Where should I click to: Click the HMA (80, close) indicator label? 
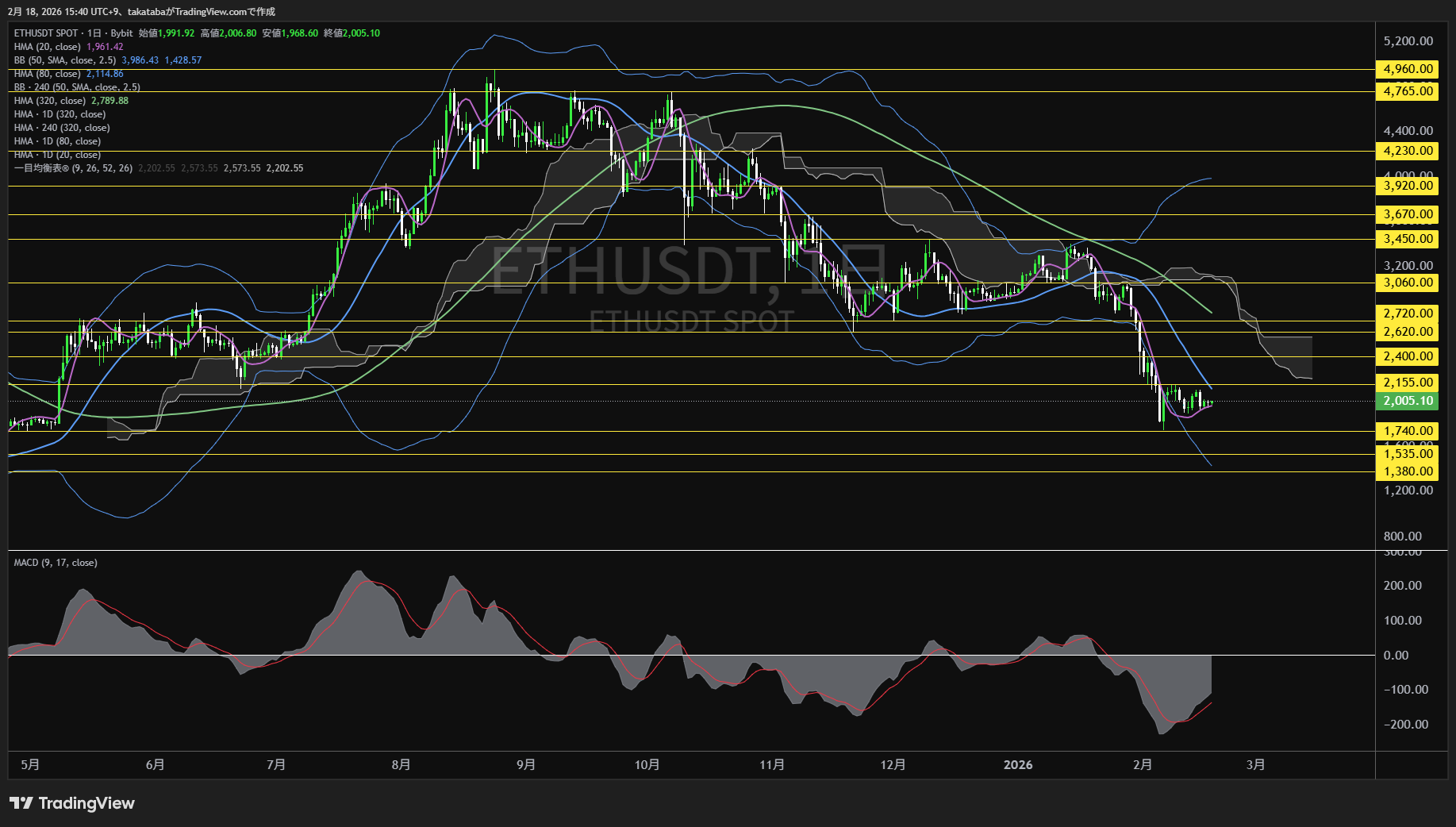[x=48, y=74]
